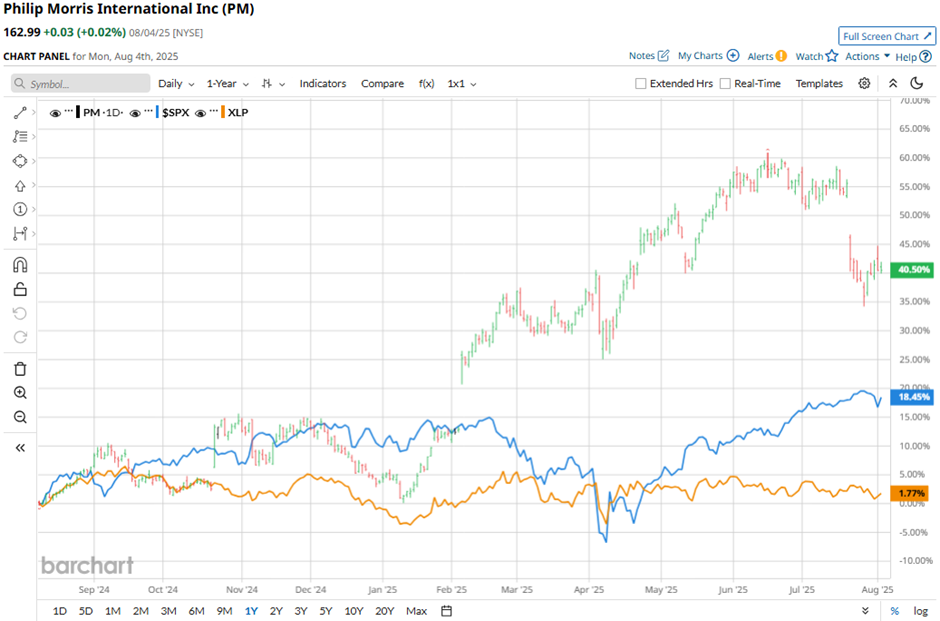Viewport: 940px width, 621px height.
Task: Open Full Screen Chart
Action: (887, 36)
